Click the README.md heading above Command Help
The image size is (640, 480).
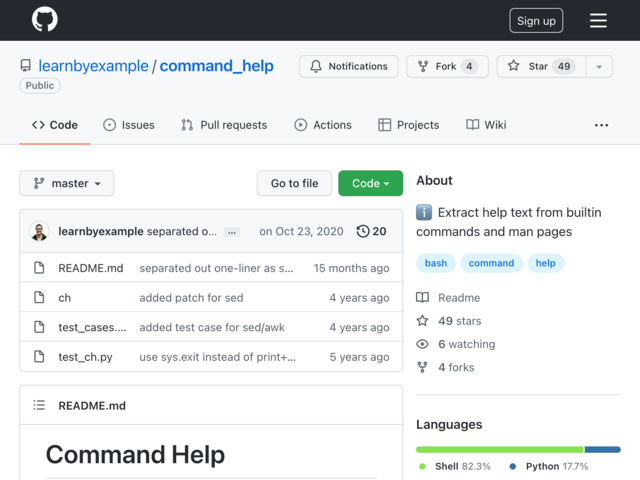tap(92, 406)
